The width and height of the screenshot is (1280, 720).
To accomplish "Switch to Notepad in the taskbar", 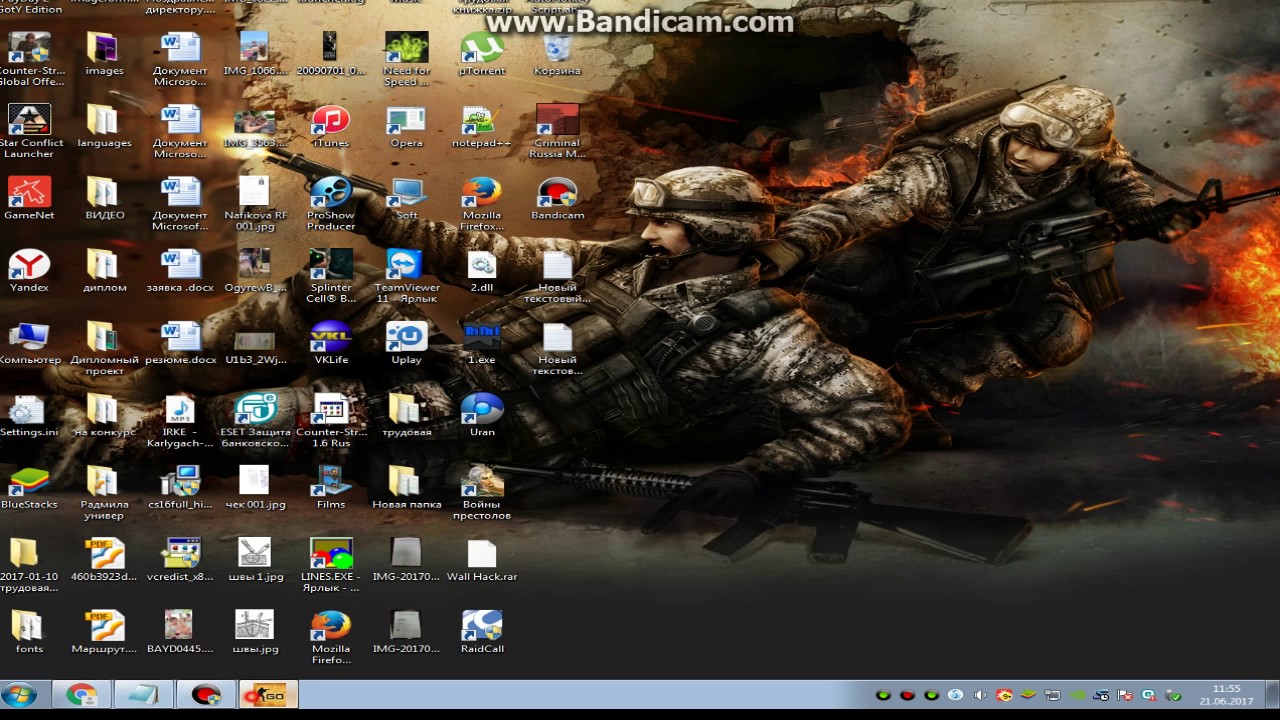I will point(143,695).
